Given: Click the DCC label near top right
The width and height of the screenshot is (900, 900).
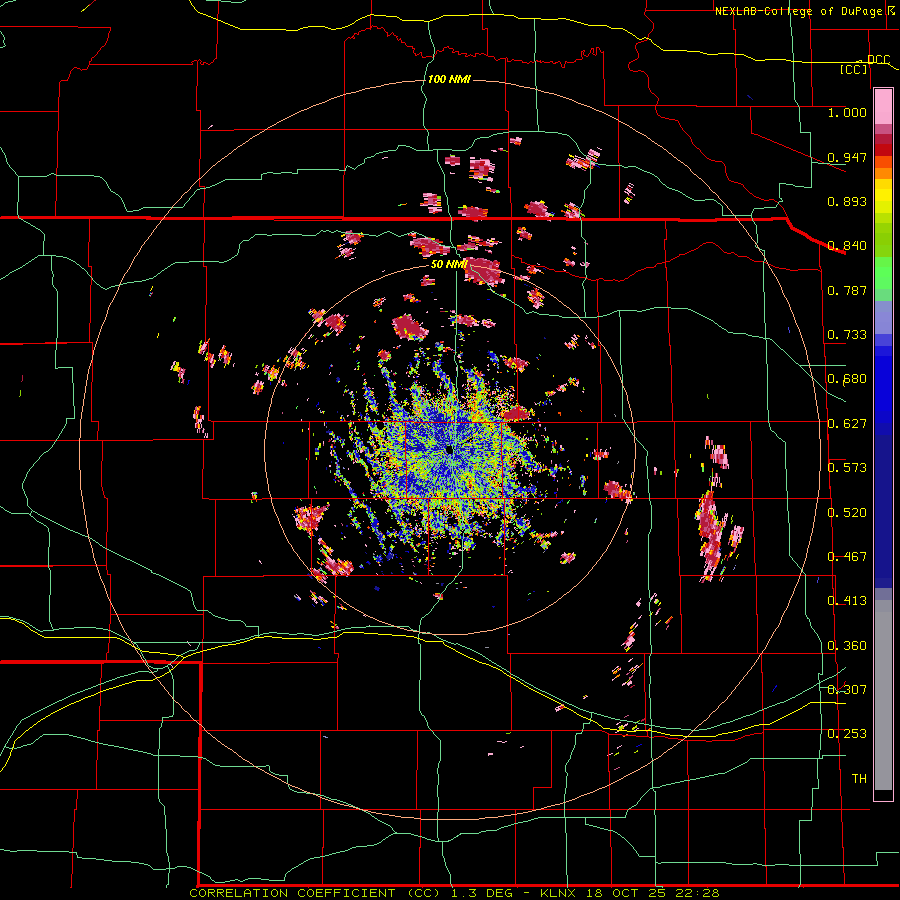Looking at the screenshot, I should 878,60.
